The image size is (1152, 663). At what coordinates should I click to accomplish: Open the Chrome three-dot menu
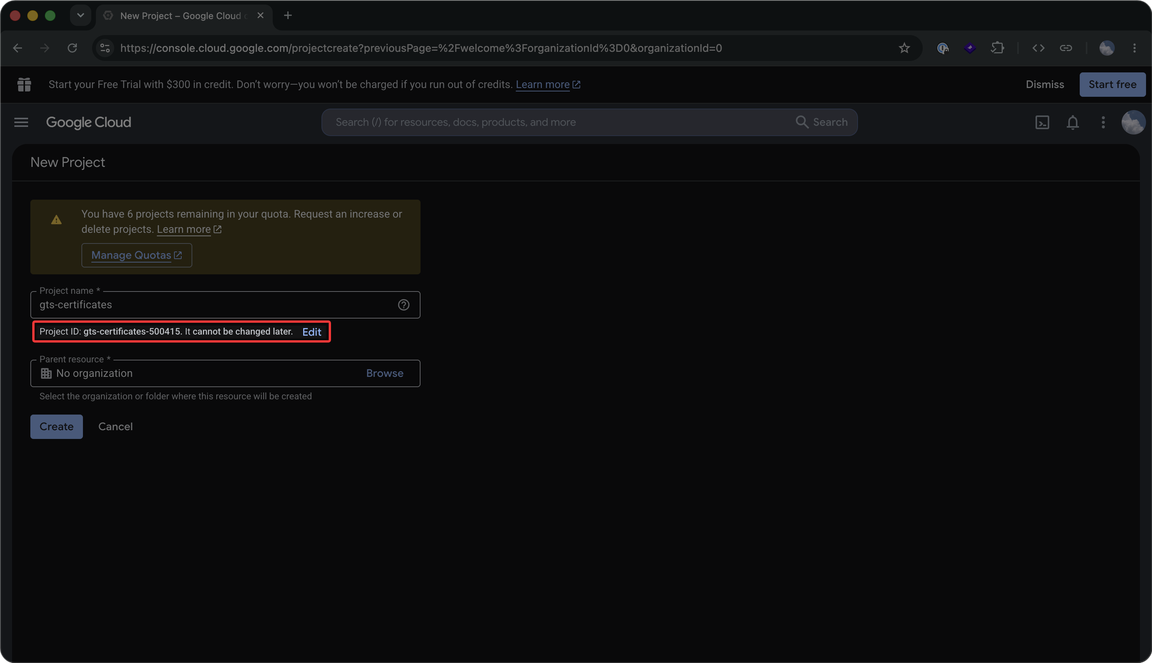pyautogui.click(x=1134, y=48)
